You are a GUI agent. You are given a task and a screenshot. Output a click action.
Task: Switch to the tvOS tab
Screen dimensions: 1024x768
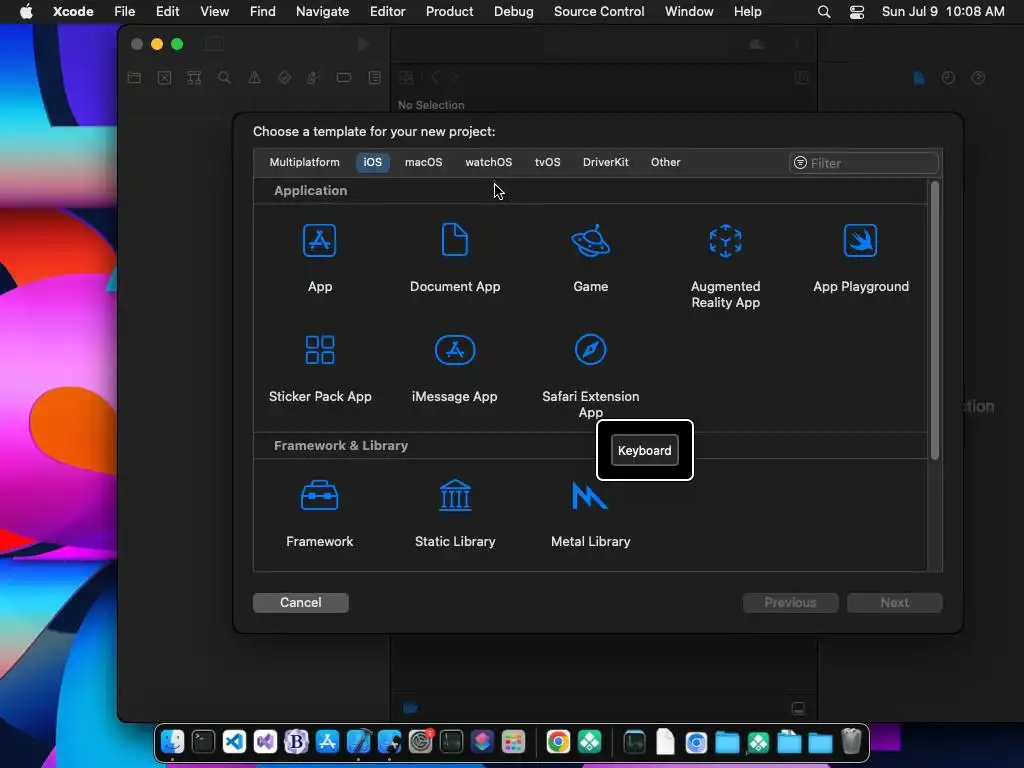coord(547,162)
